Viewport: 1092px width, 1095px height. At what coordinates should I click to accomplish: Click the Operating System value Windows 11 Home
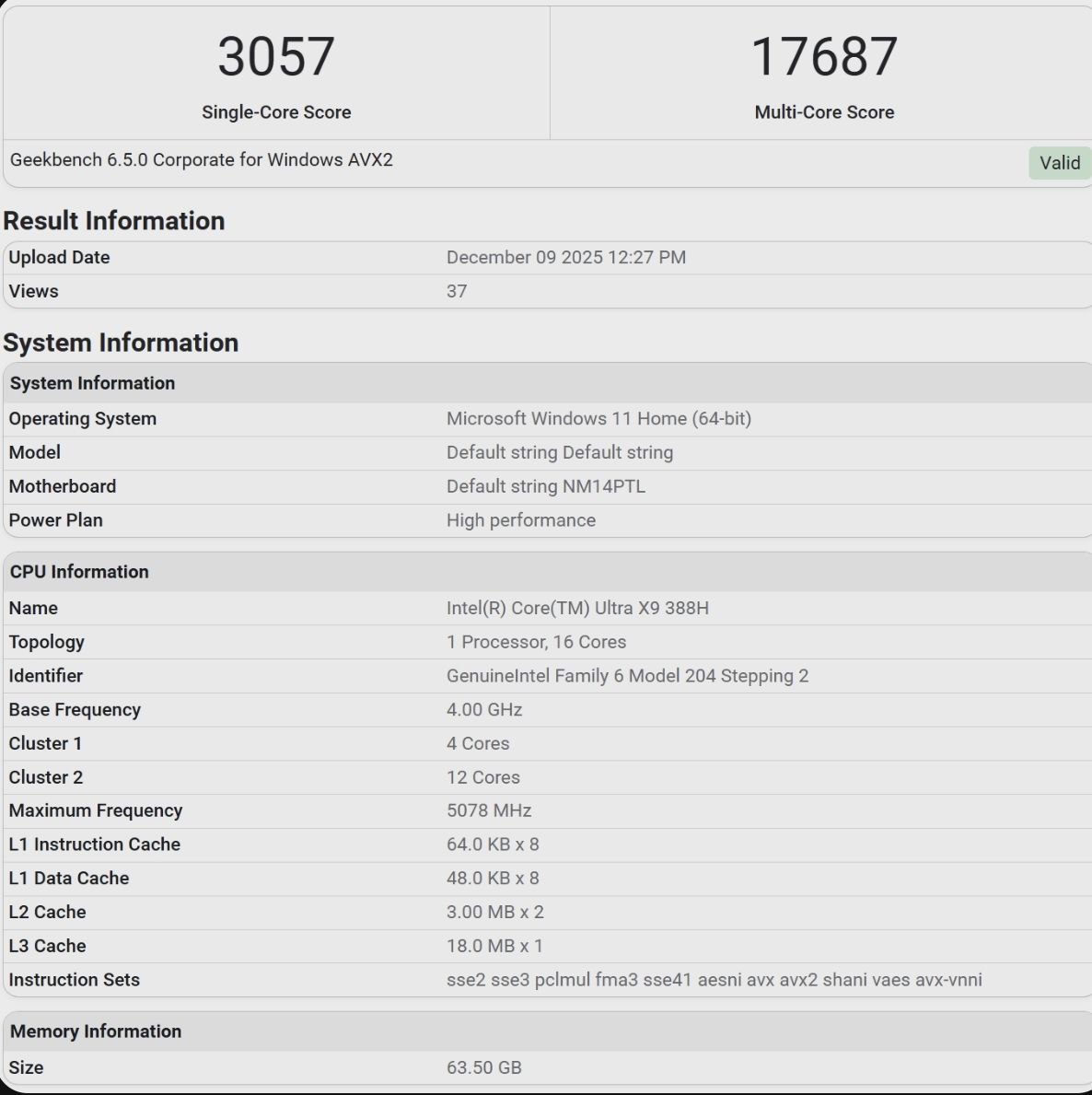pos(598,419)
